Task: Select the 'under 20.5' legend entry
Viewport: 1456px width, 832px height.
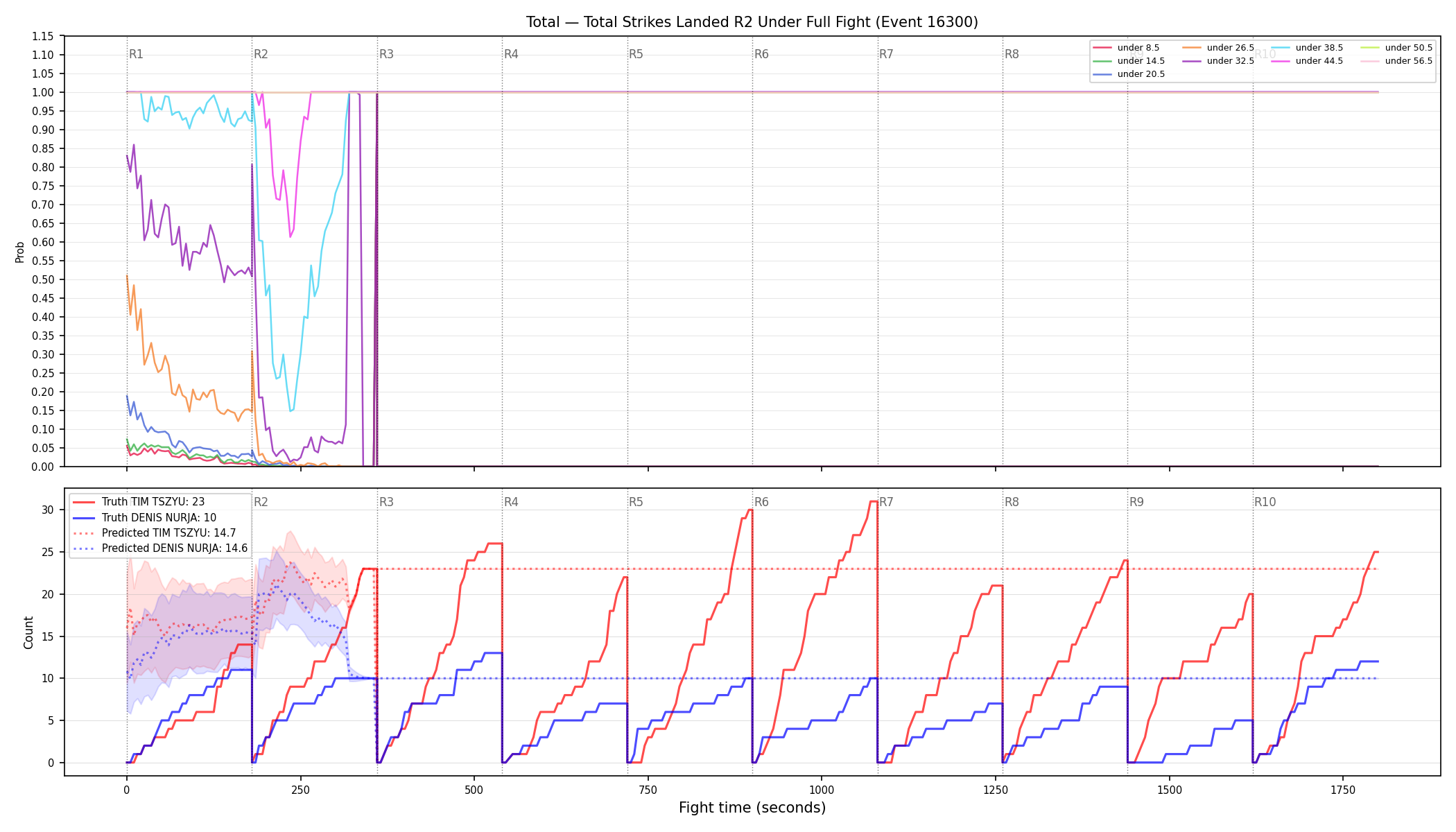Action: [x=1129, y=74]
